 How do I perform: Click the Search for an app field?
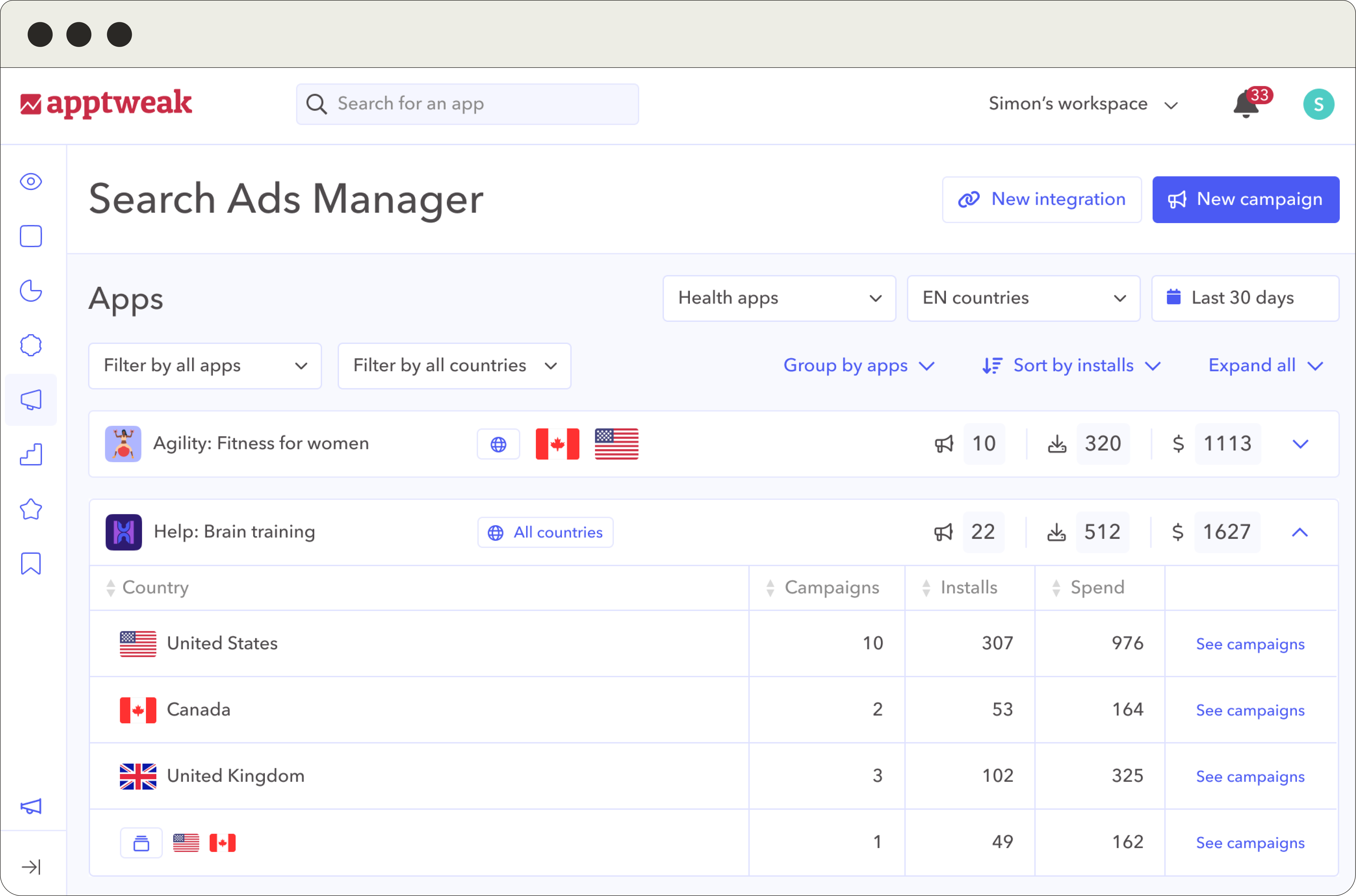(x=468, y=104)
